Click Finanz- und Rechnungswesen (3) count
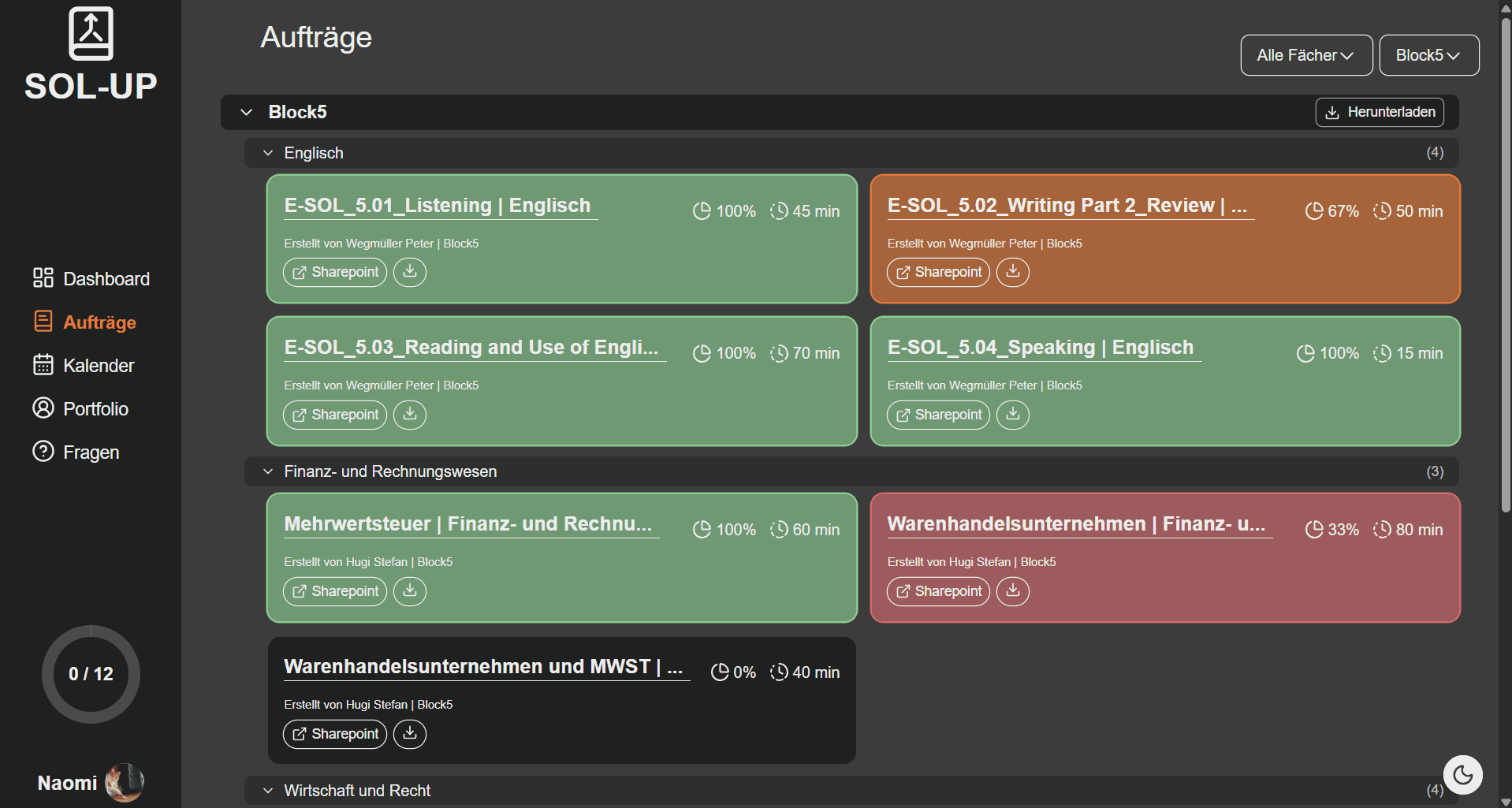The height and width of the screenshot is (808, 1512). pyautogui.click(x=1435, y=471)
